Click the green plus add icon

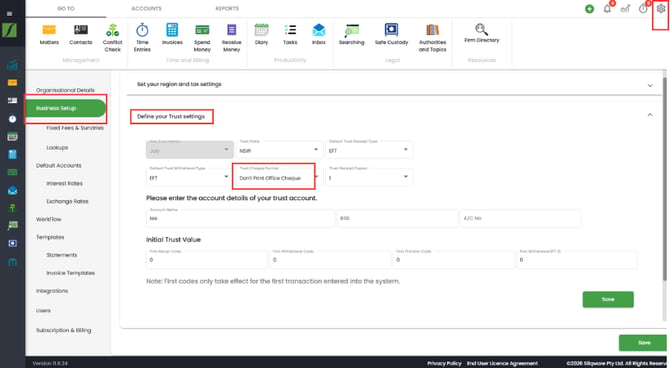(x=589, y=9)
